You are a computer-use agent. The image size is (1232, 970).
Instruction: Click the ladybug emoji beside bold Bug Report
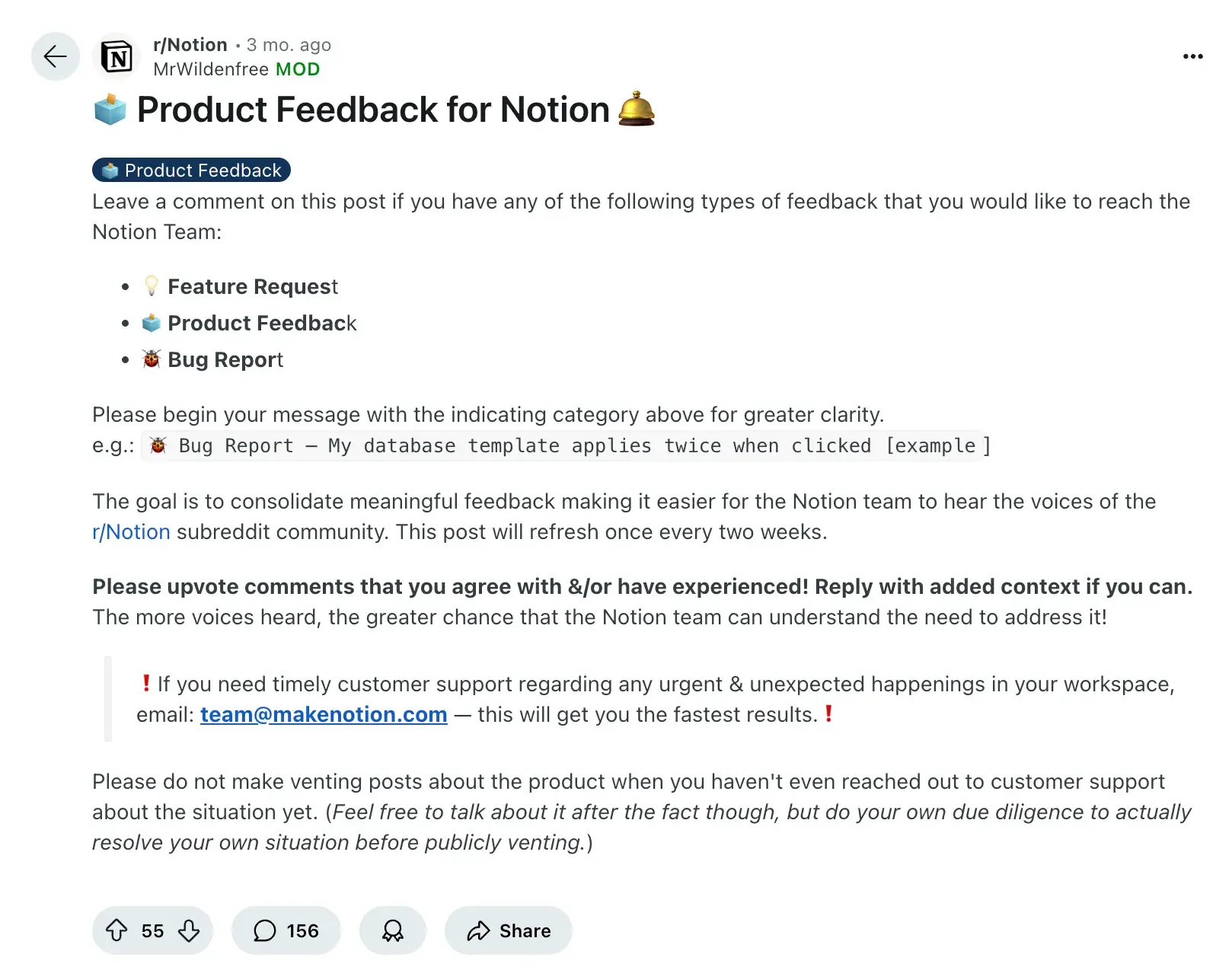[152, 359]
